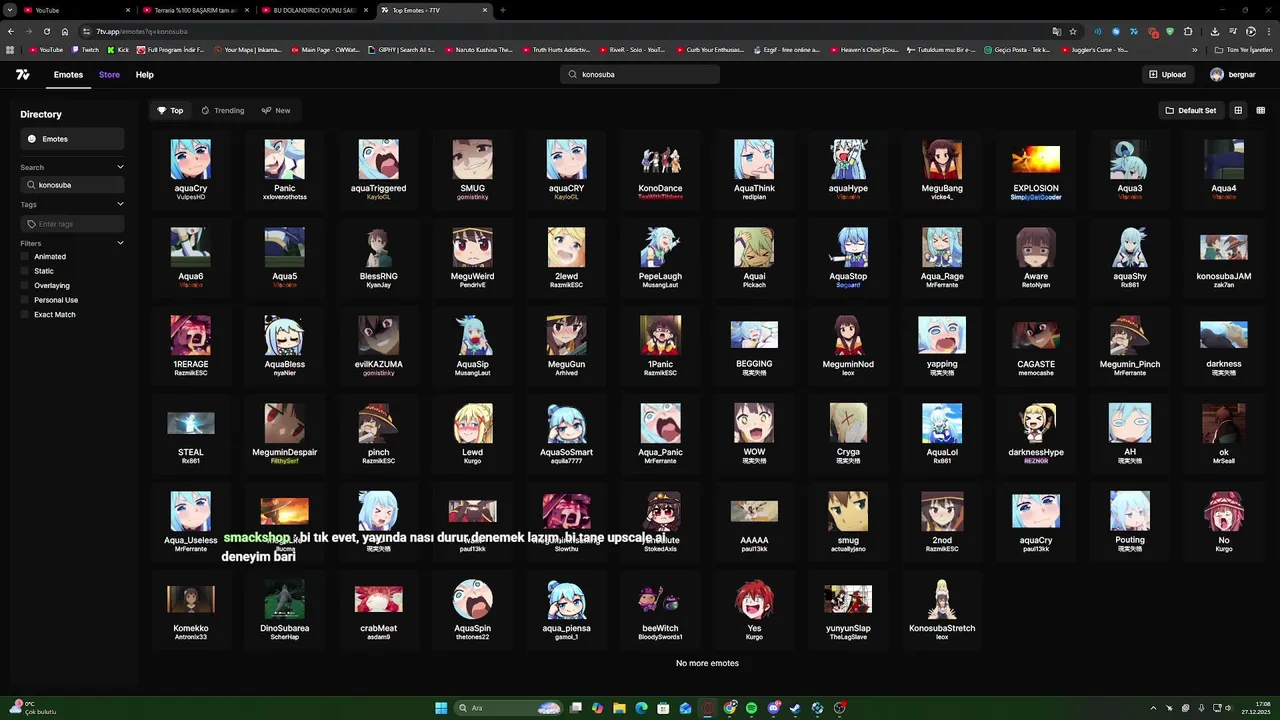Viewport: 1280px width, 720px height.
Task: Click the 7TV logo in the header
Action: [x=22, y=74]
